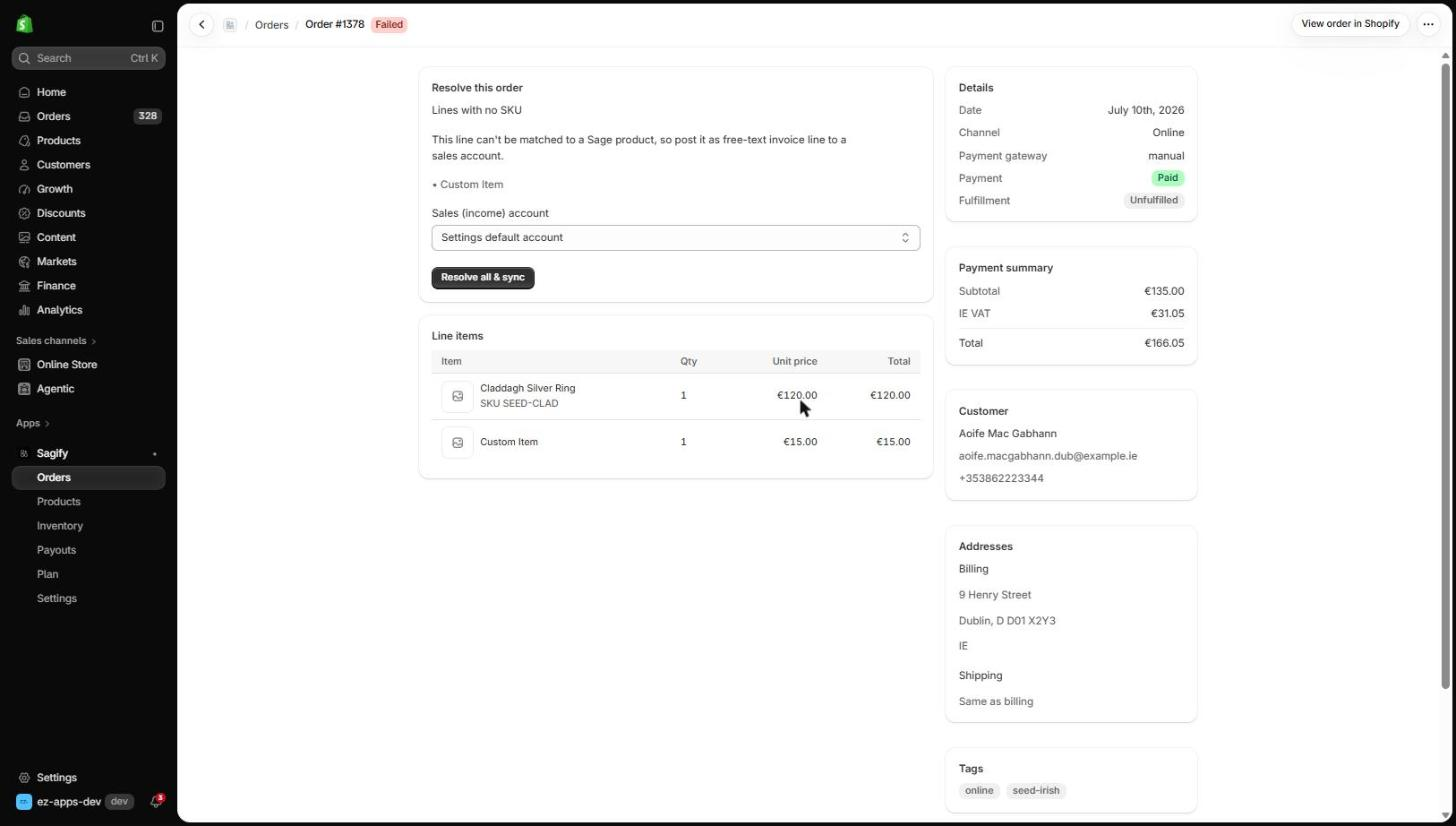This screenshot has height=826, width=1456.
Task: Click the Sagify breadcrumb app icon
Action: (230, 25)
